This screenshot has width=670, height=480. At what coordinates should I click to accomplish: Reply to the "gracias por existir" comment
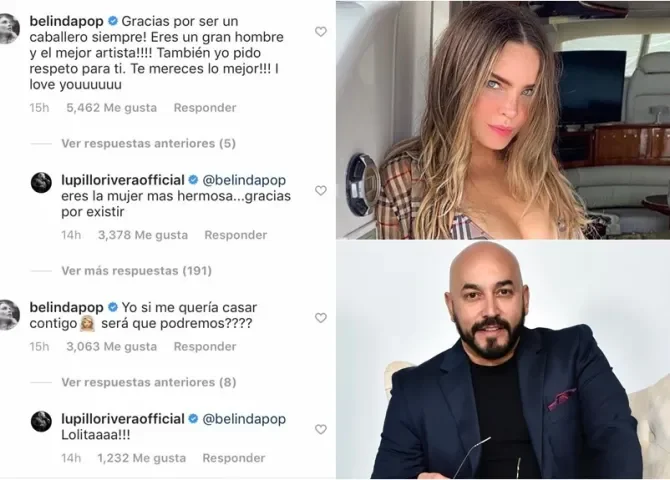(235, 235)
